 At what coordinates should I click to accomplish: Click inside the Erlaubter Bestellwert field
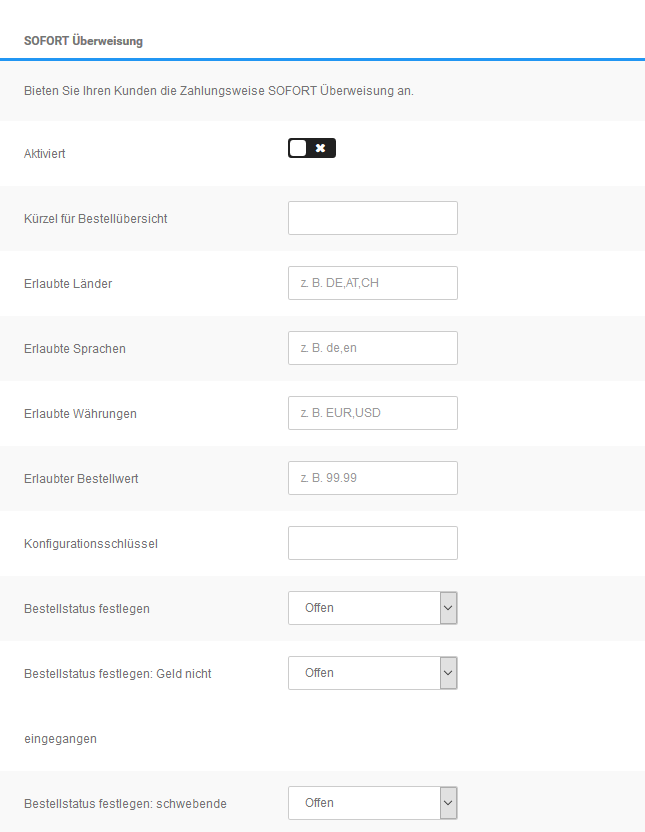(x=372, y=477)
